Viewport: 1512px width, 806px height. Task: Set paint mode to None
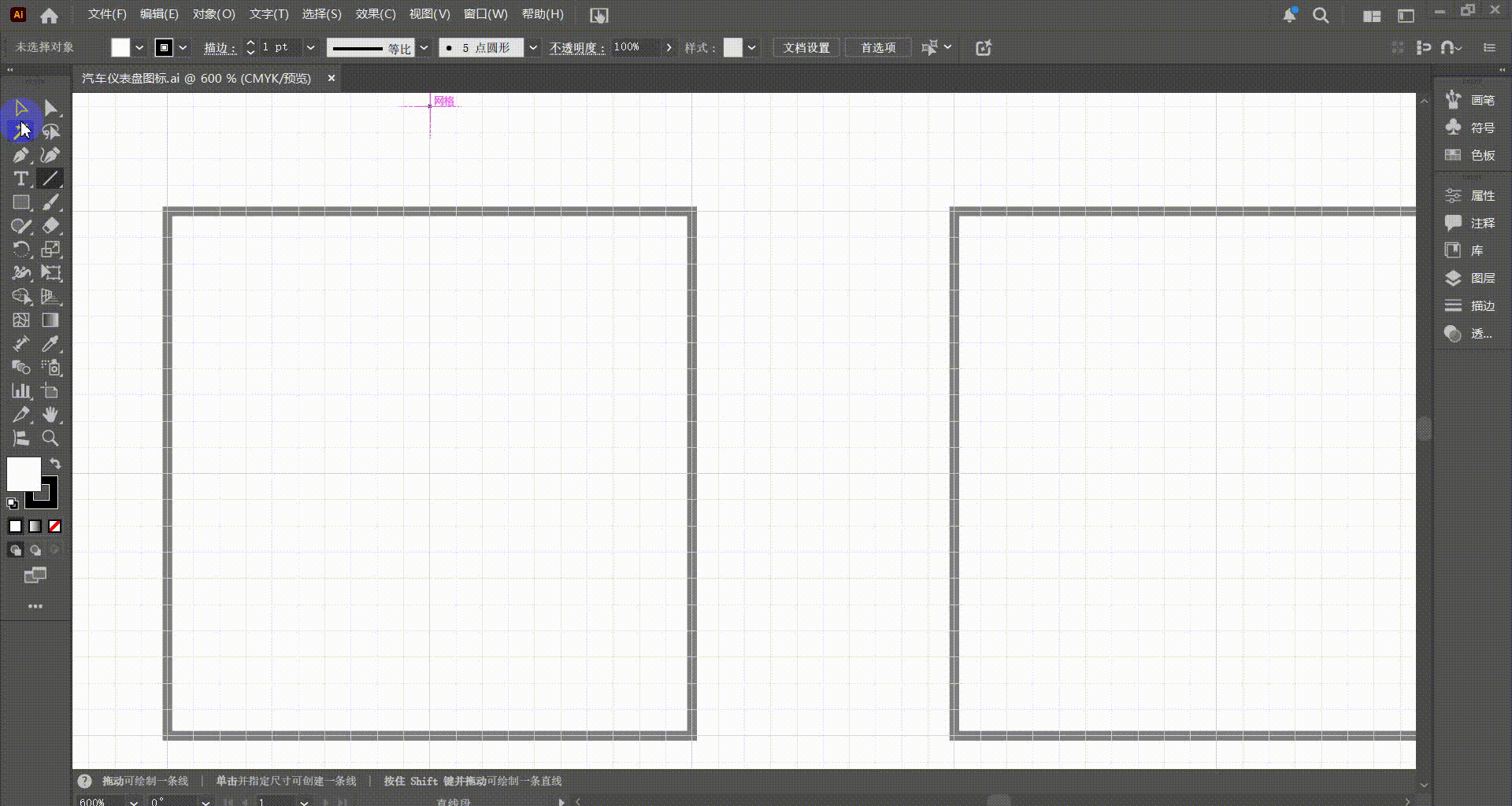(x=55, y=527)
